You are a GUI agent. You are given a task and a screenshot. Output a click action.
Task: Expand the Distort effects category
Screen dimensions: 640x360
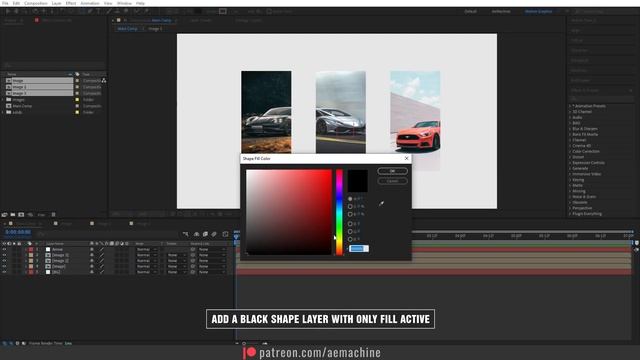(570, 157)
